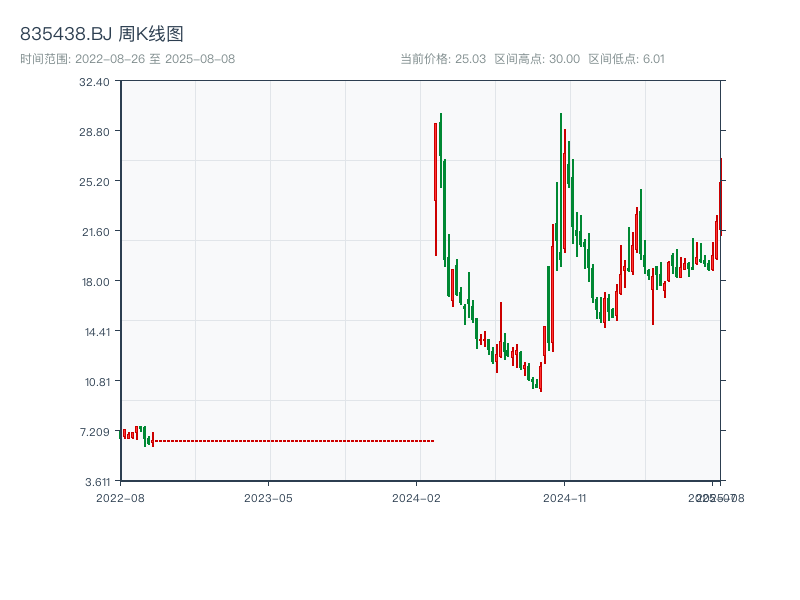Click y-axis label 14.41

coord(97,332)
